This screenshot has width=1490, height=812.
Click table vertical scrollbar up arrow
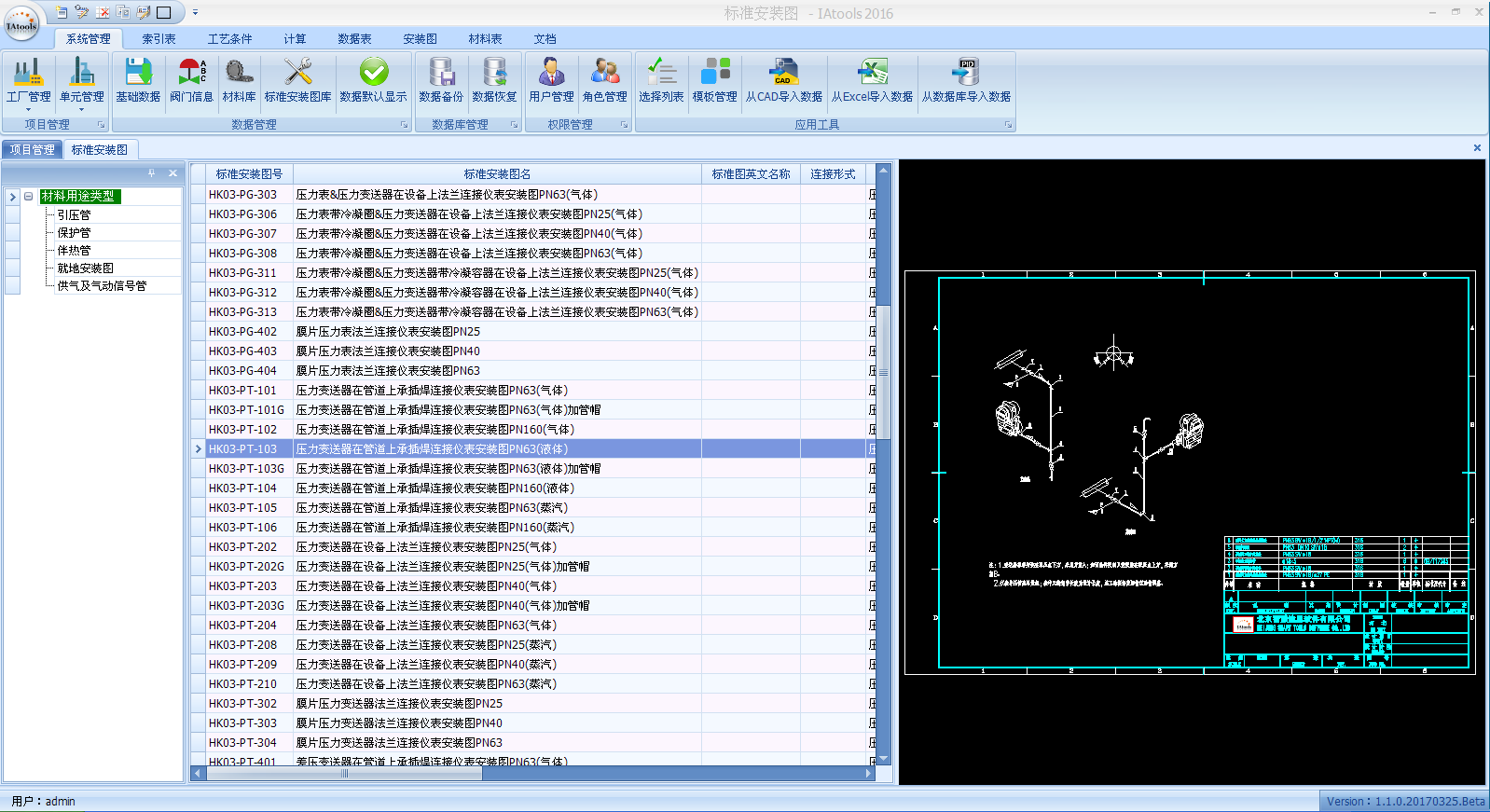tap(883, 172)
